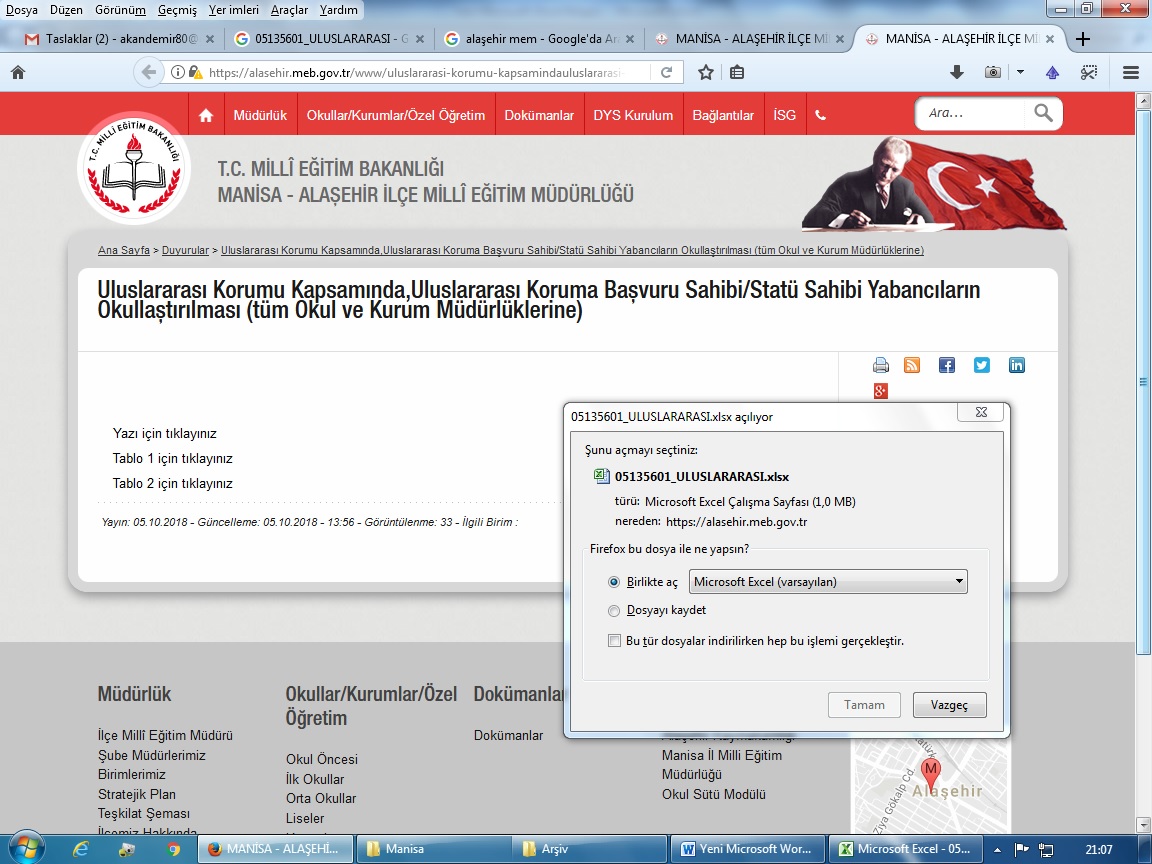Open the Microsoft Excel (varsayılan) dropdown
This screenshot has height=864, width=1152.
[828, 582]
